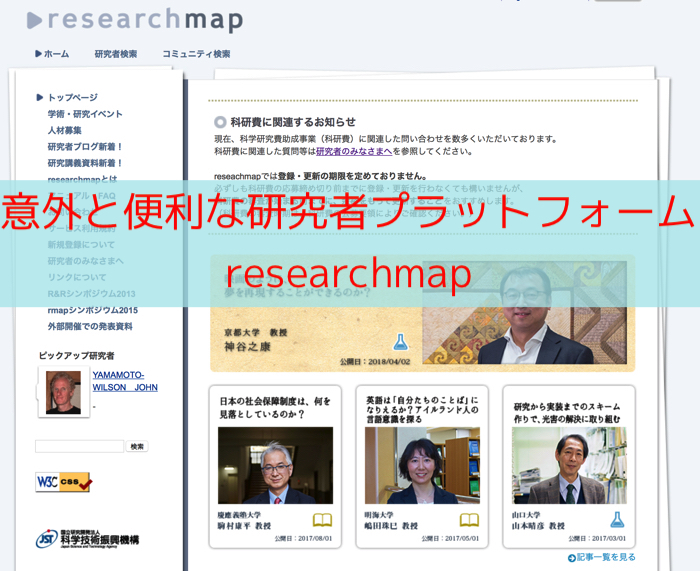
Task: Open 研究から実装までのスキーム article title
Action: pos(567,413)
